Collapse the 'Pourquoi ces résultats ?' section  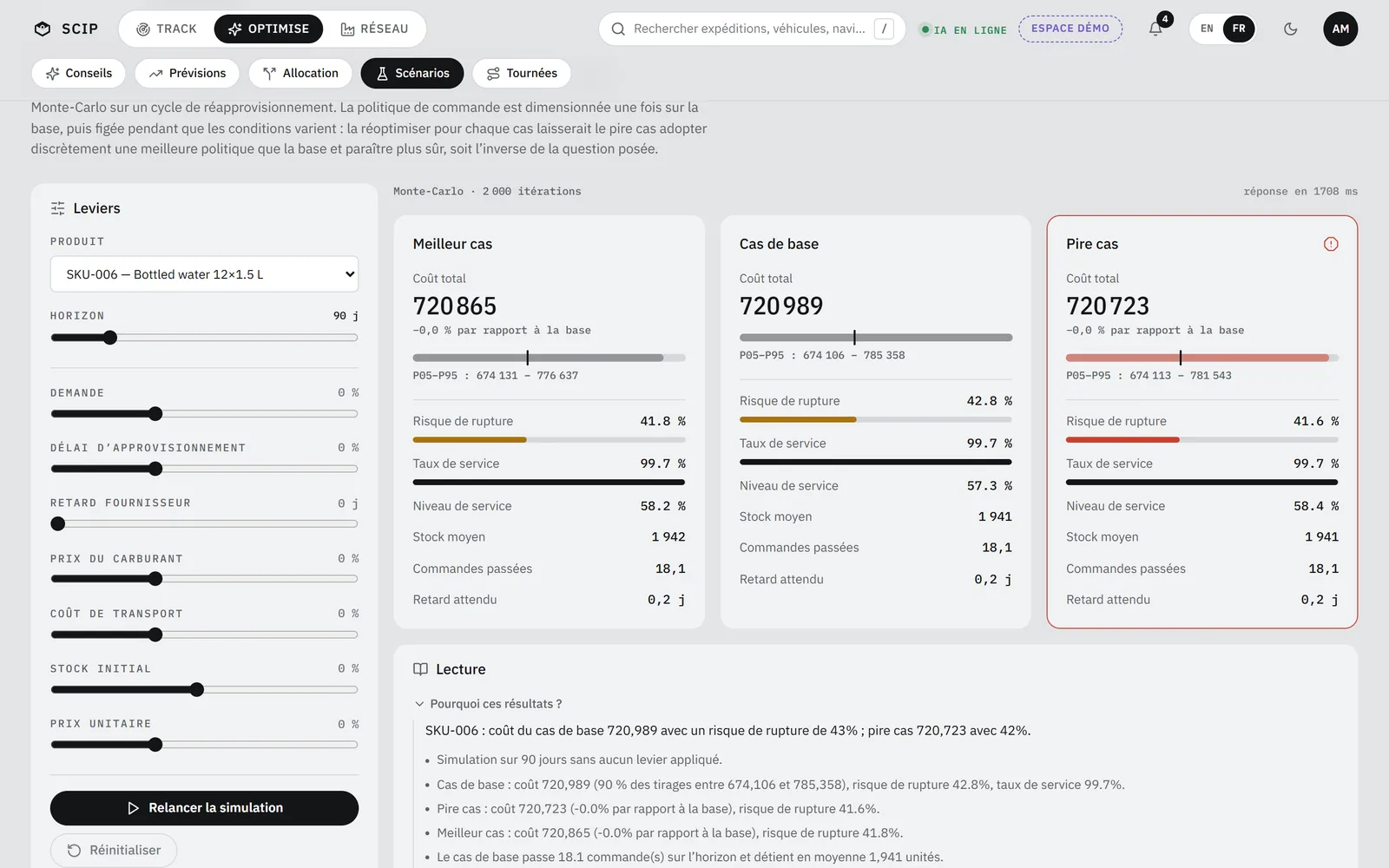489,704
